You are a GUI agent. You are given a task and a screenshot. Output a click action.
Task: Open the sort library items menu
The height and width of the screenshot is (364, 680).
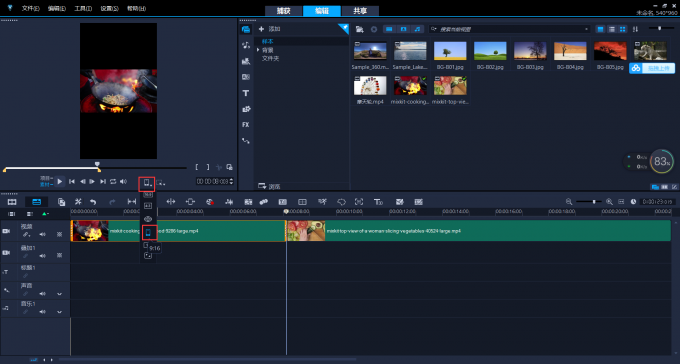(x=635, y=29)
